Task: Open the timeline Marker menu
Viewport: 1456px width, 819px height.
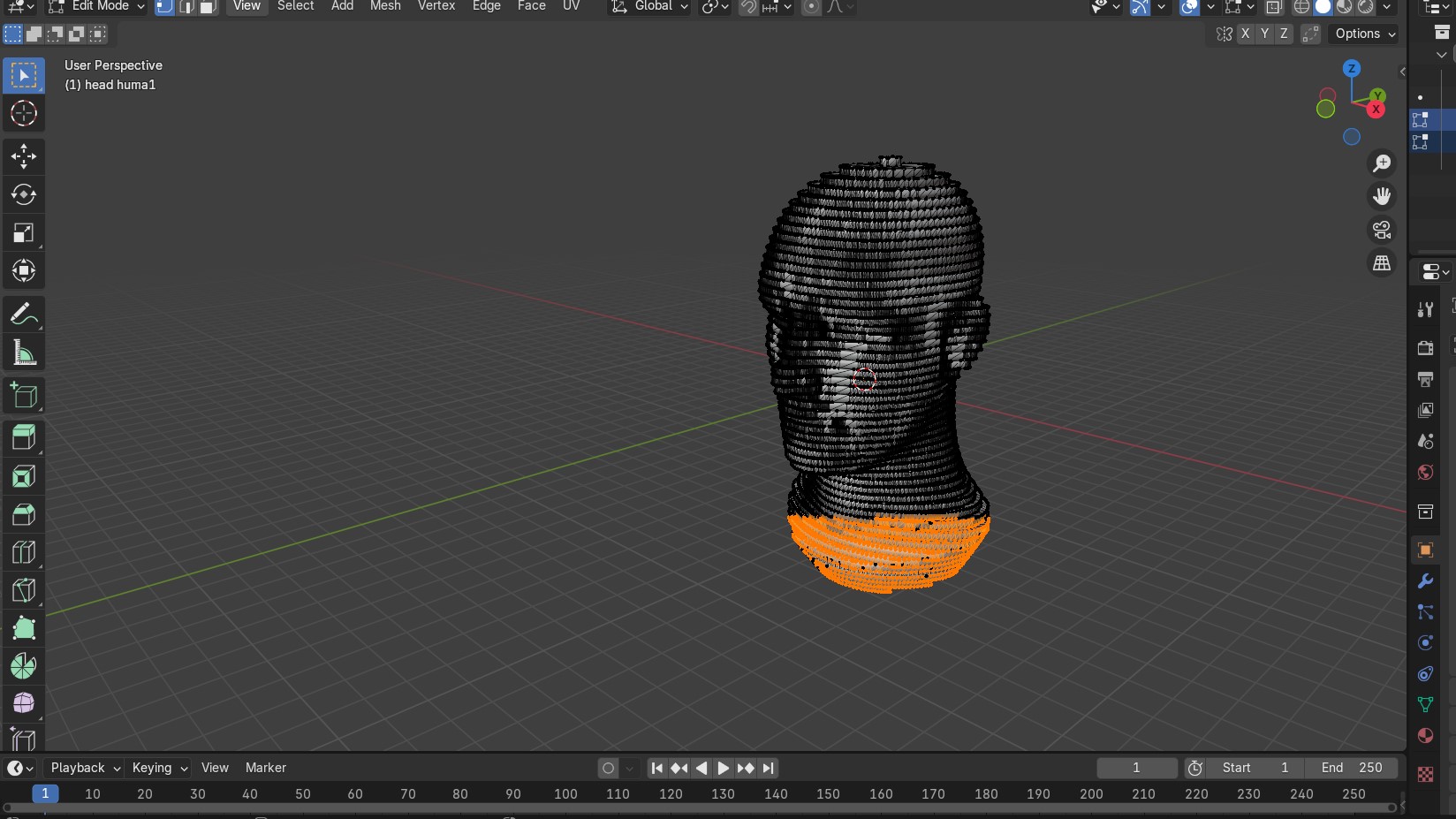Action: [266, 768]
